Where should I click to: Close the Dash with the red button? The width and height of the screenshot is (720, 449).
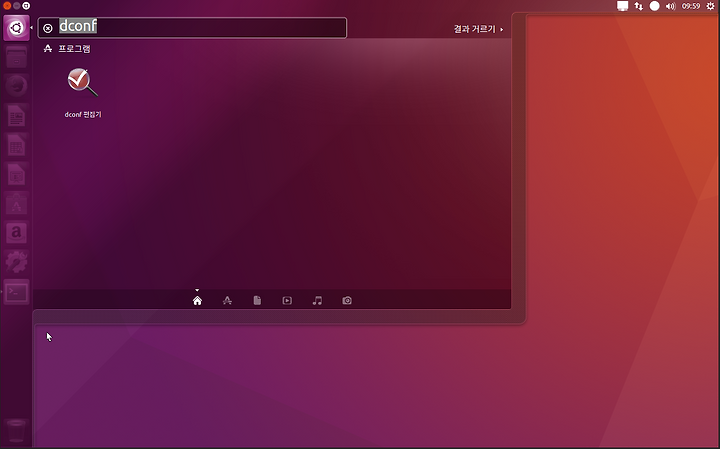(x=7, y=6)
